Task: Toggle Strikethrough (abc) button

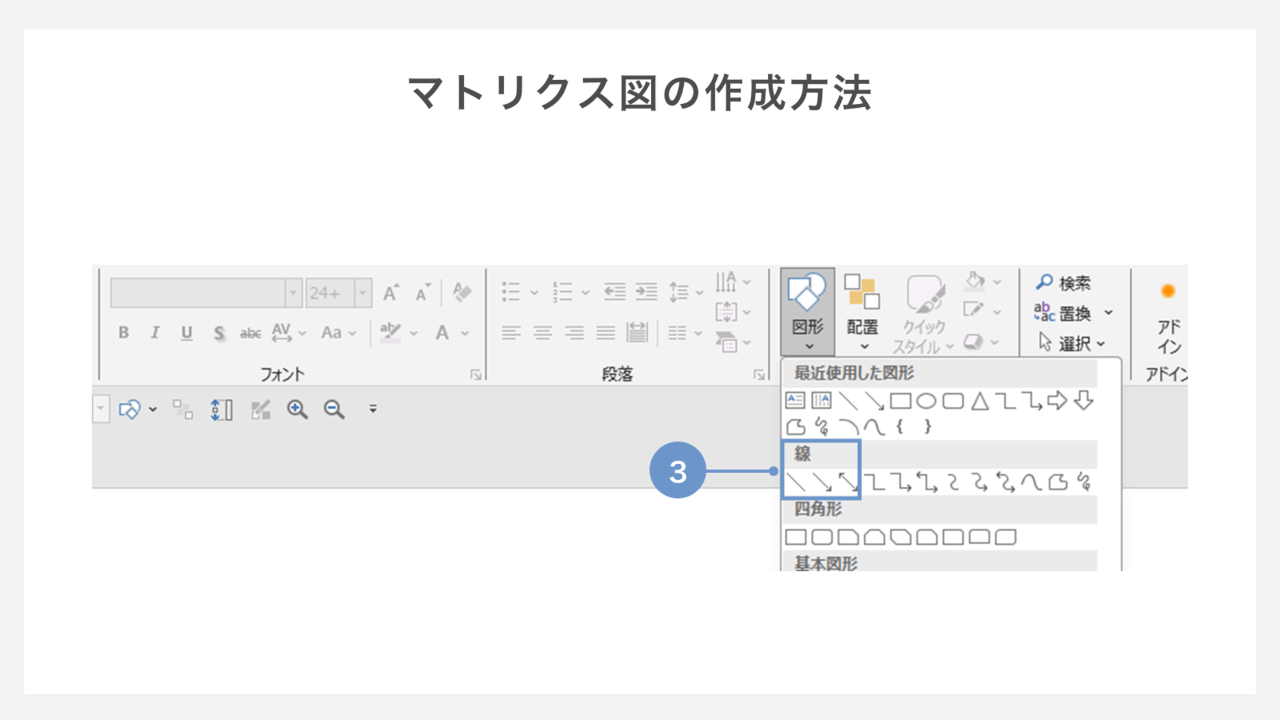Action: pyautogui.click(x=251, y=333)
